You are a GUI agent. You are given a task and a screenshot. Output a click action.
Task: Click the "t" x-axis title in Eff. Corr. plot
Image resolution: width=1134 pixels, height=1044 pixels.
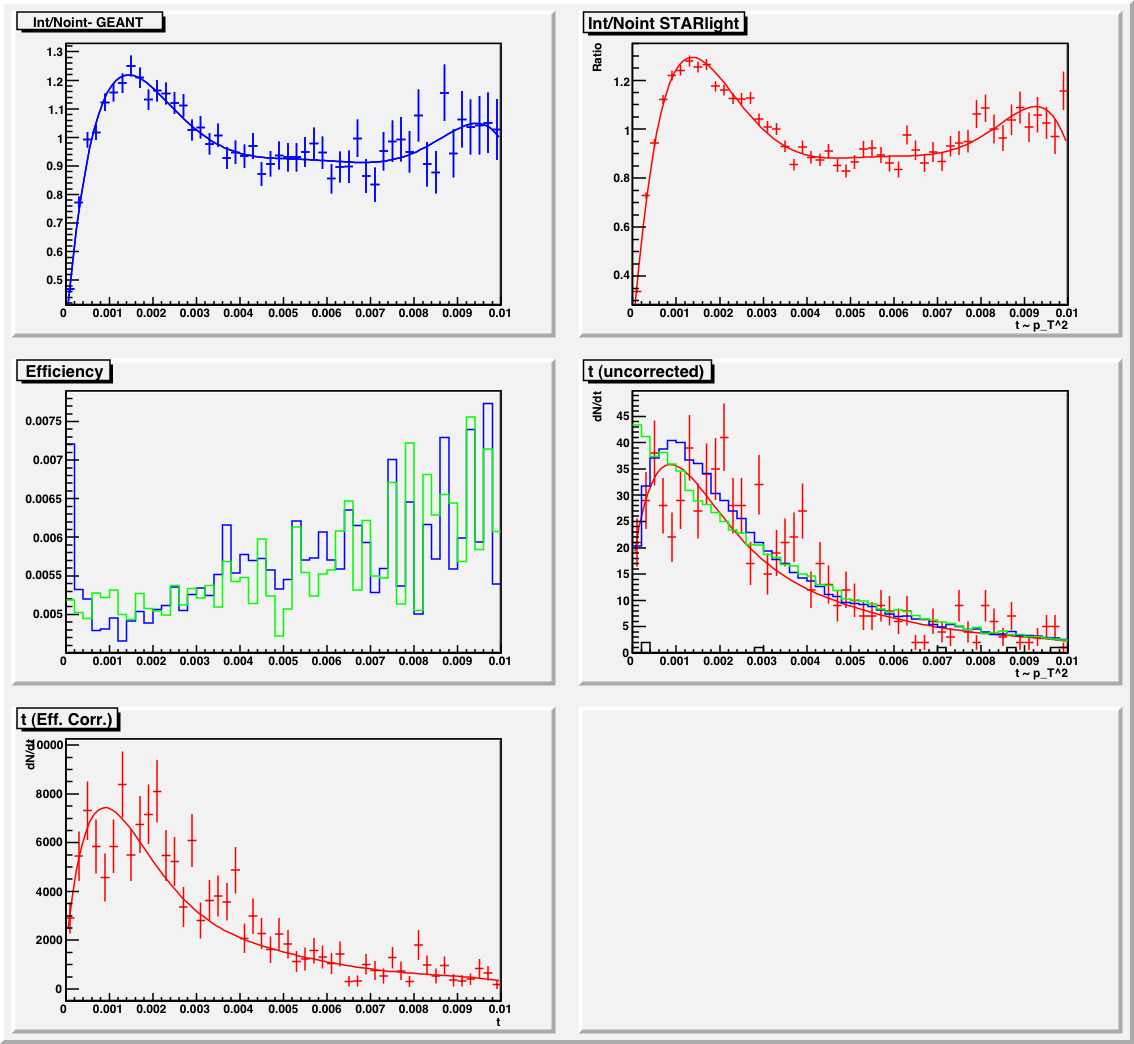(x=497, y=1022)
